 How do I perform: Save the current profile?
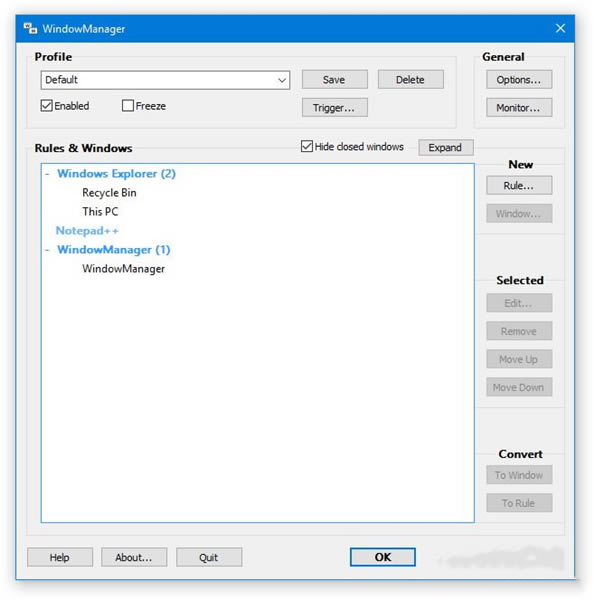click(x=335, y=80)
